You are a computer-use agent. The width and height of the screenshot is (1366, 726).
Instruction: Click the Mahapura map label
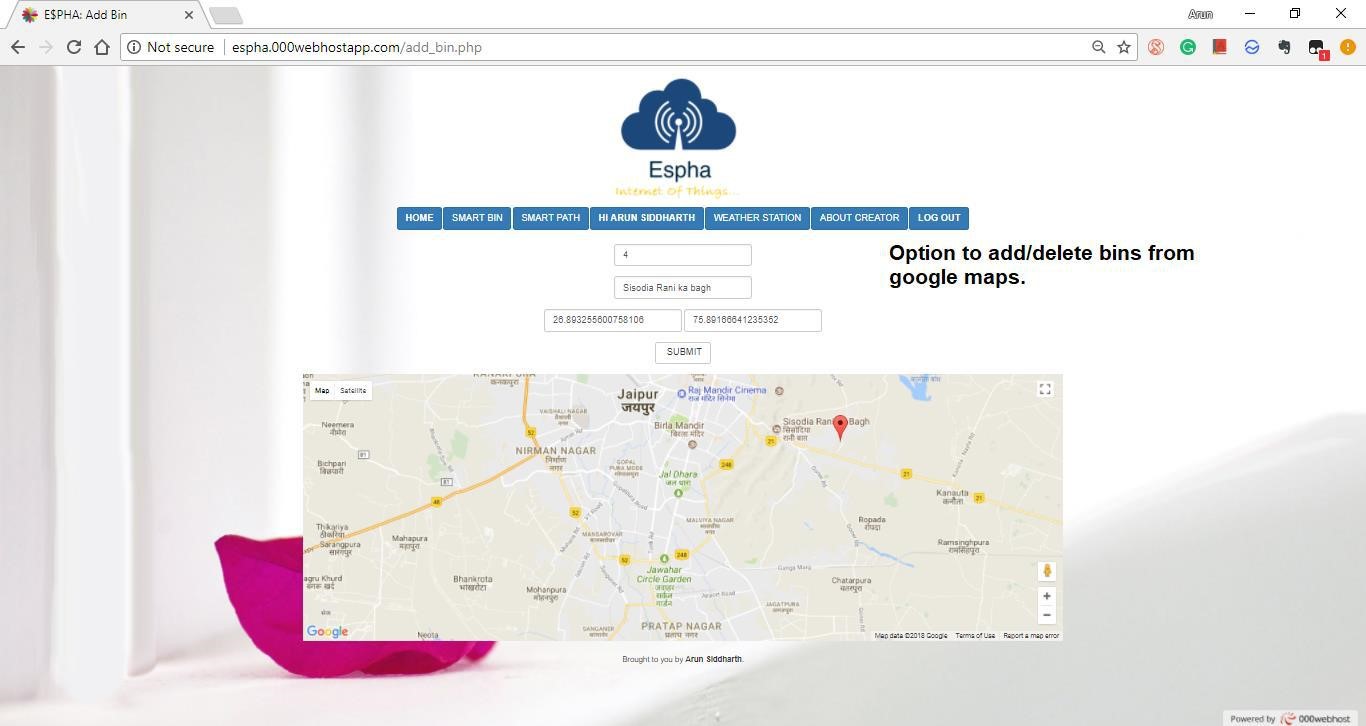tap(409, 542)
